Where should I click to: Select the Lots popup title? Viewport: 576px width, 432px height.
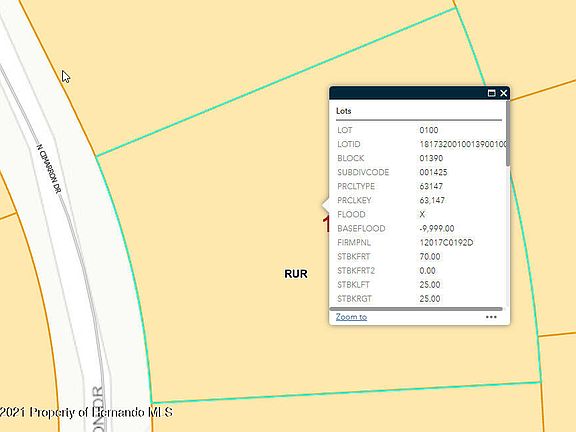tap(343, 111)
